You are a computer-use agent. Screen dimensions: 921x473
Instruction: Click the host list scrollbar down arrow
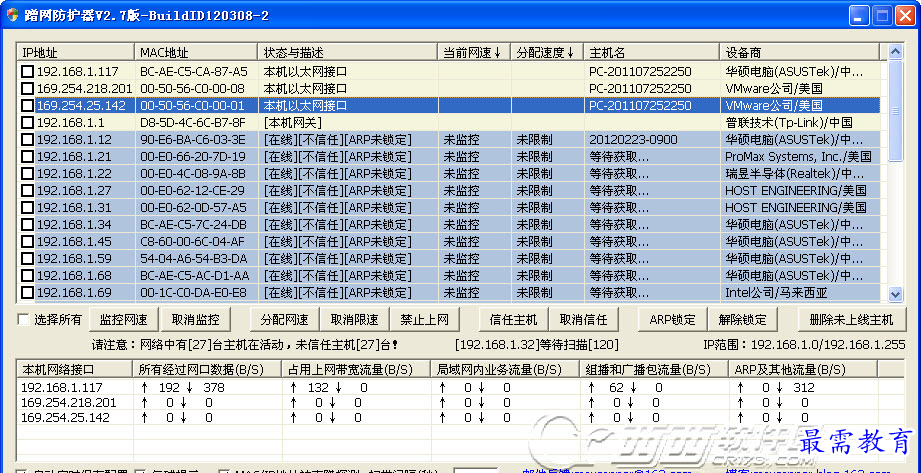(x=894, y=294)
